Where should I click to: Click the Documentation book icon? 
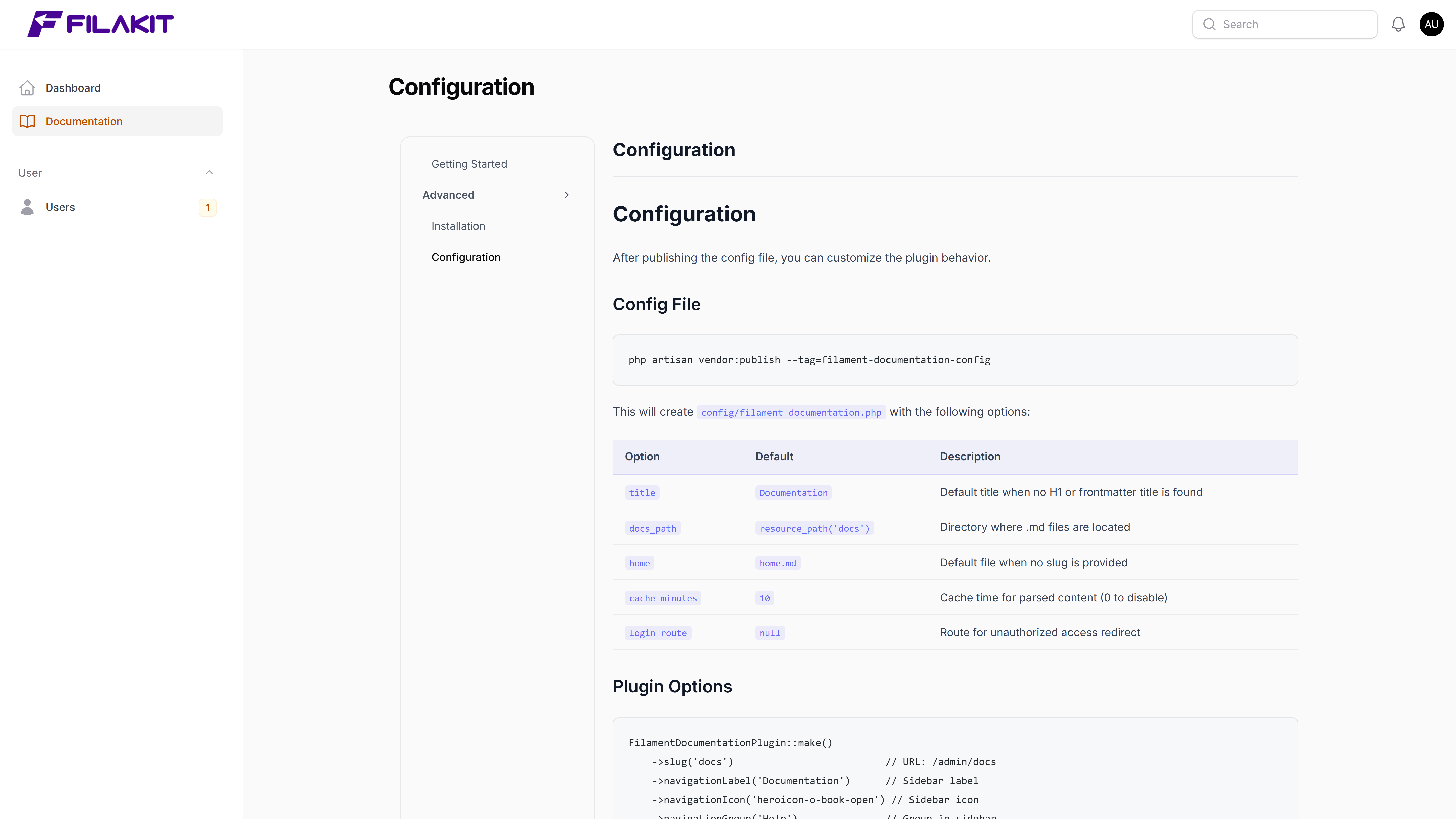click(27, 122)
